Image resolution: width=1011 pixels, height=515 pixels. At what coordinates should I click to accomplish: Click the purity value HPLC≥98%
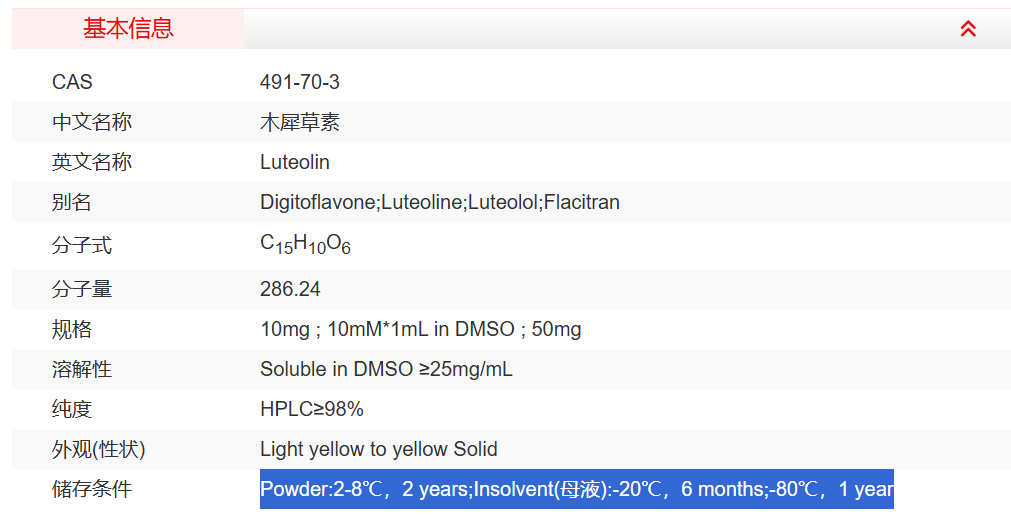tap(312, 409)
